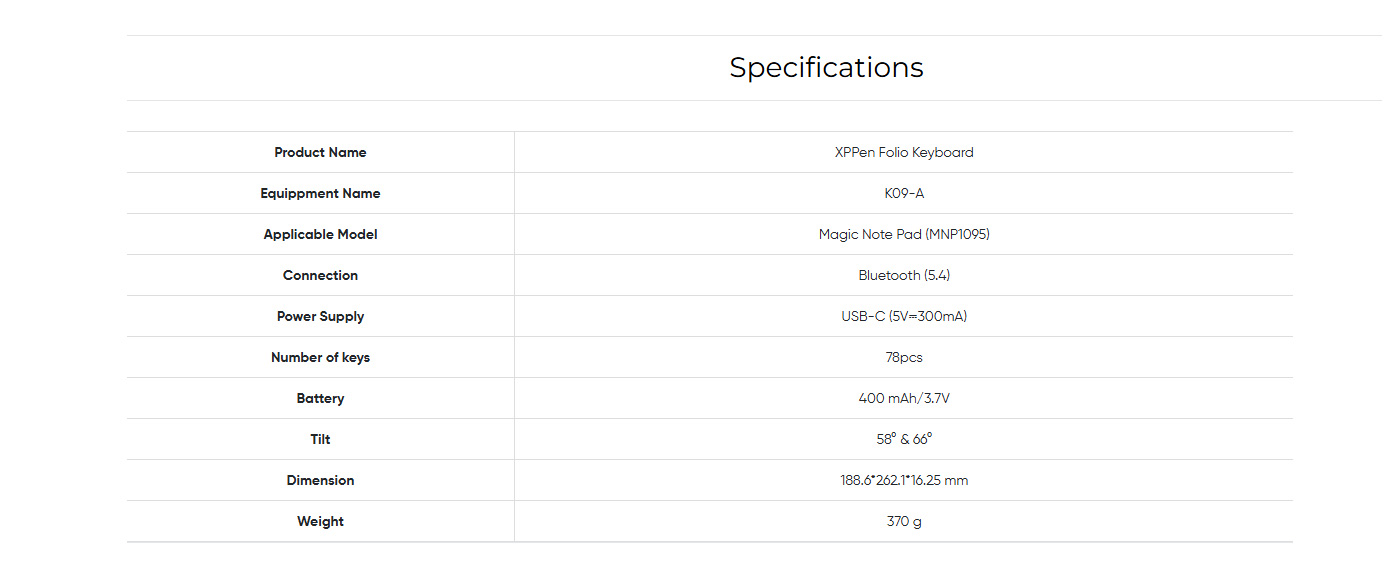Select the 78pcs value
Viewport: 1400px width, 572px height.
(x=904, y=358)
